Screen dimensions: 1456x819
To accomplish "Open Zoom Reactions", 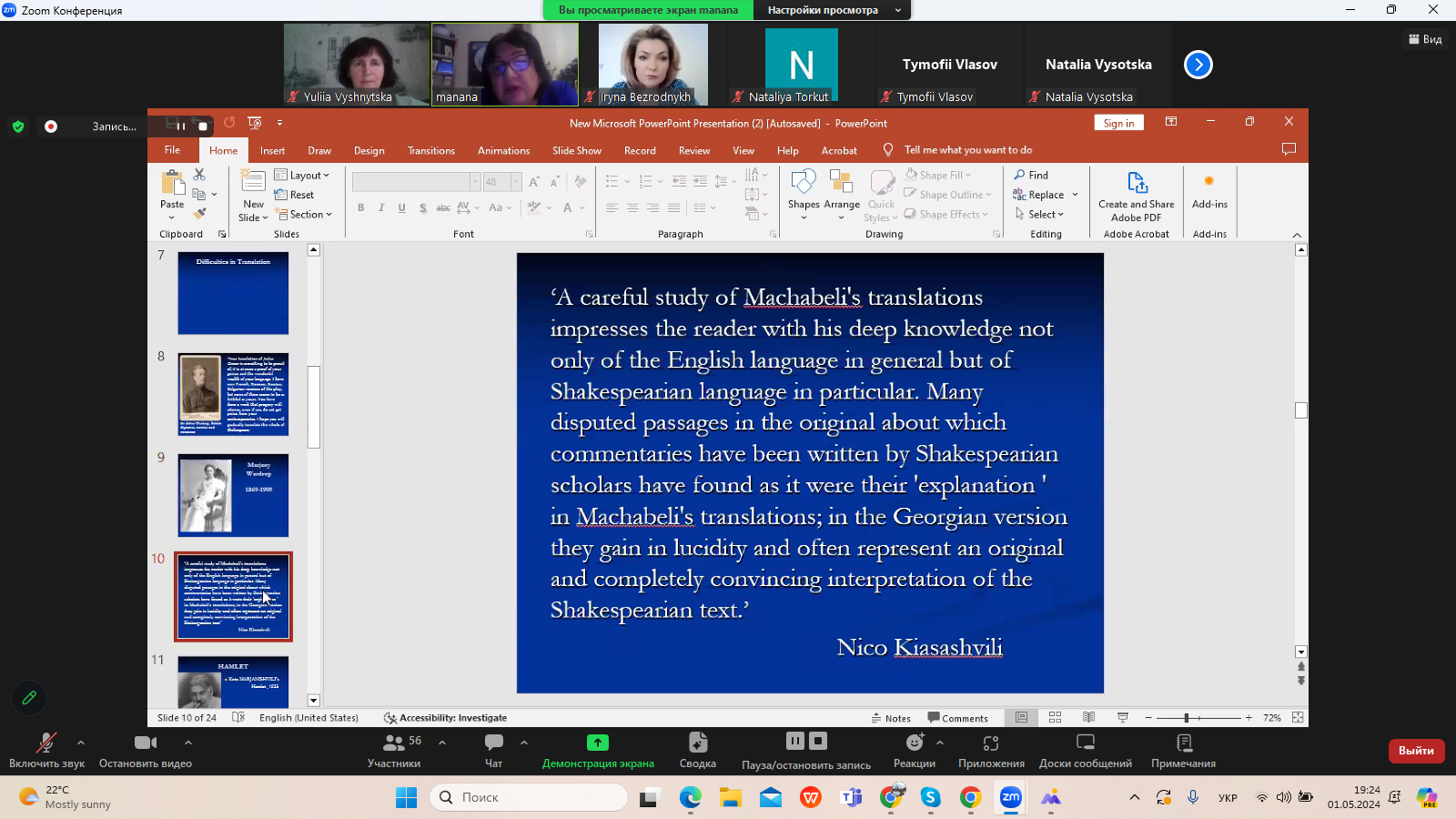I will (x=914, y=750).
